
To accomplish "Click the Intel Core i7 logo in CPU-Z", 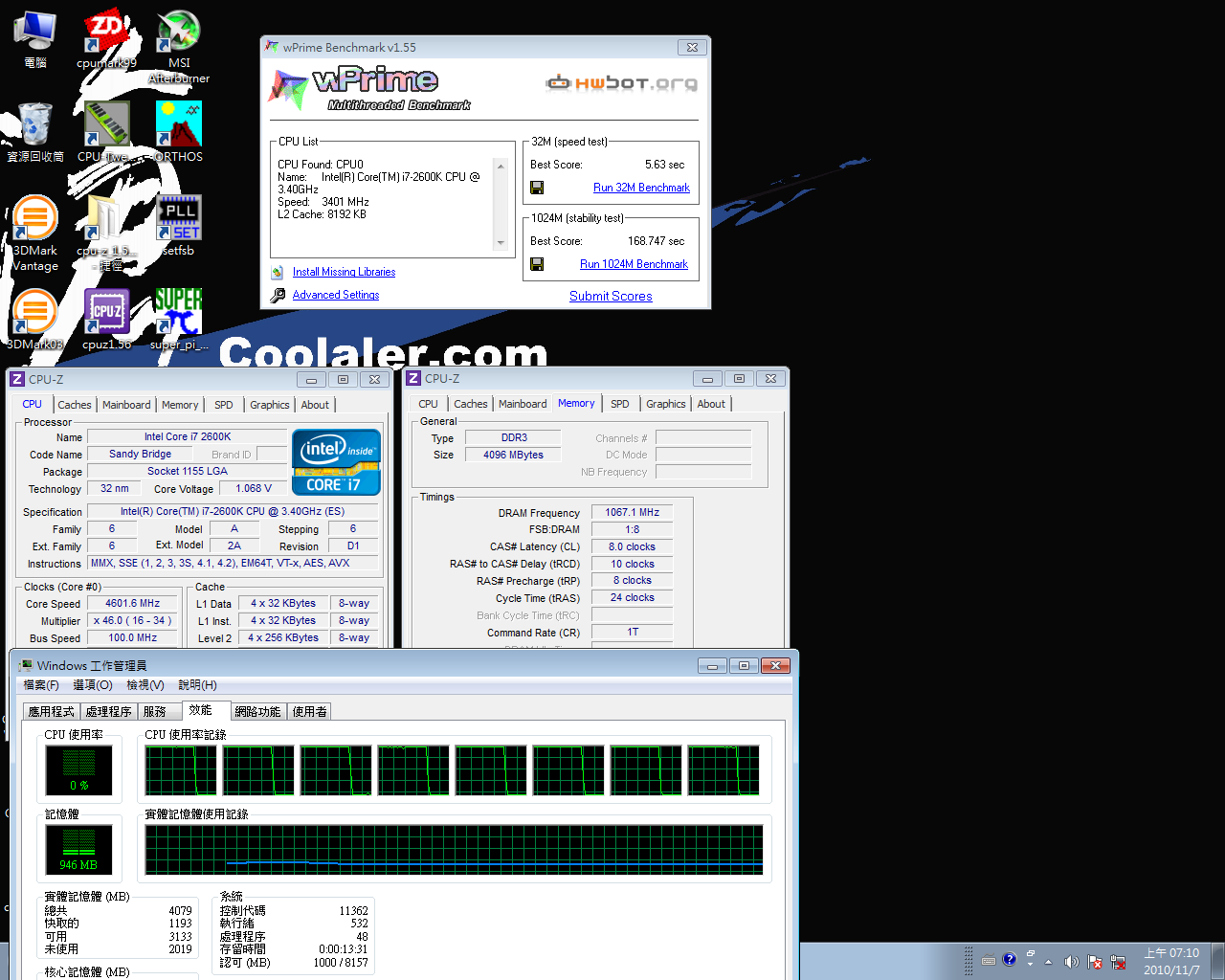I will (x=337, y=461).
